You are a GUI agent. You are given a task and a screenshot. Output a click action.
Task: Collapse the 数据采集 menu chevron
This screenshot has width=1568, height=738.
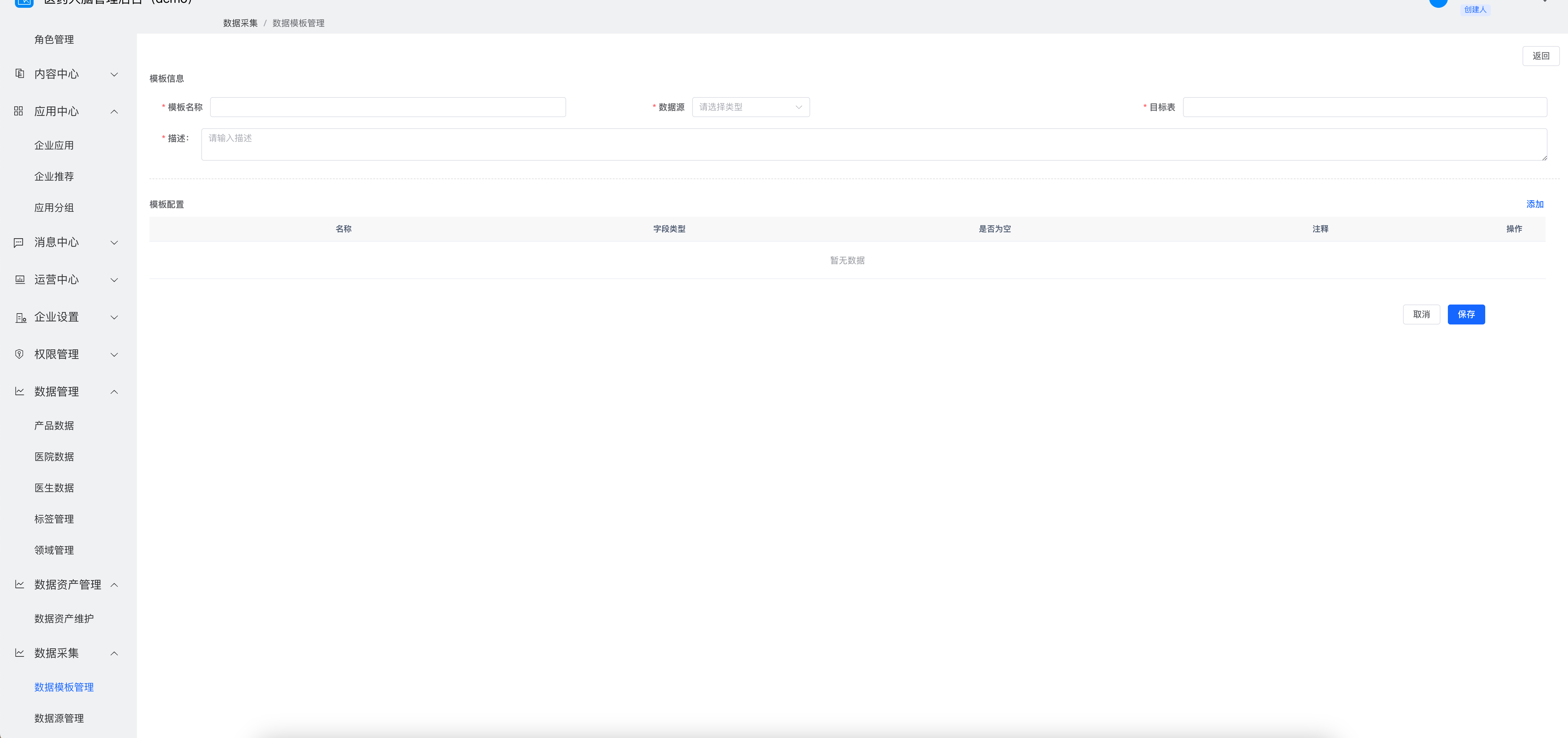[x=114, y=653]
